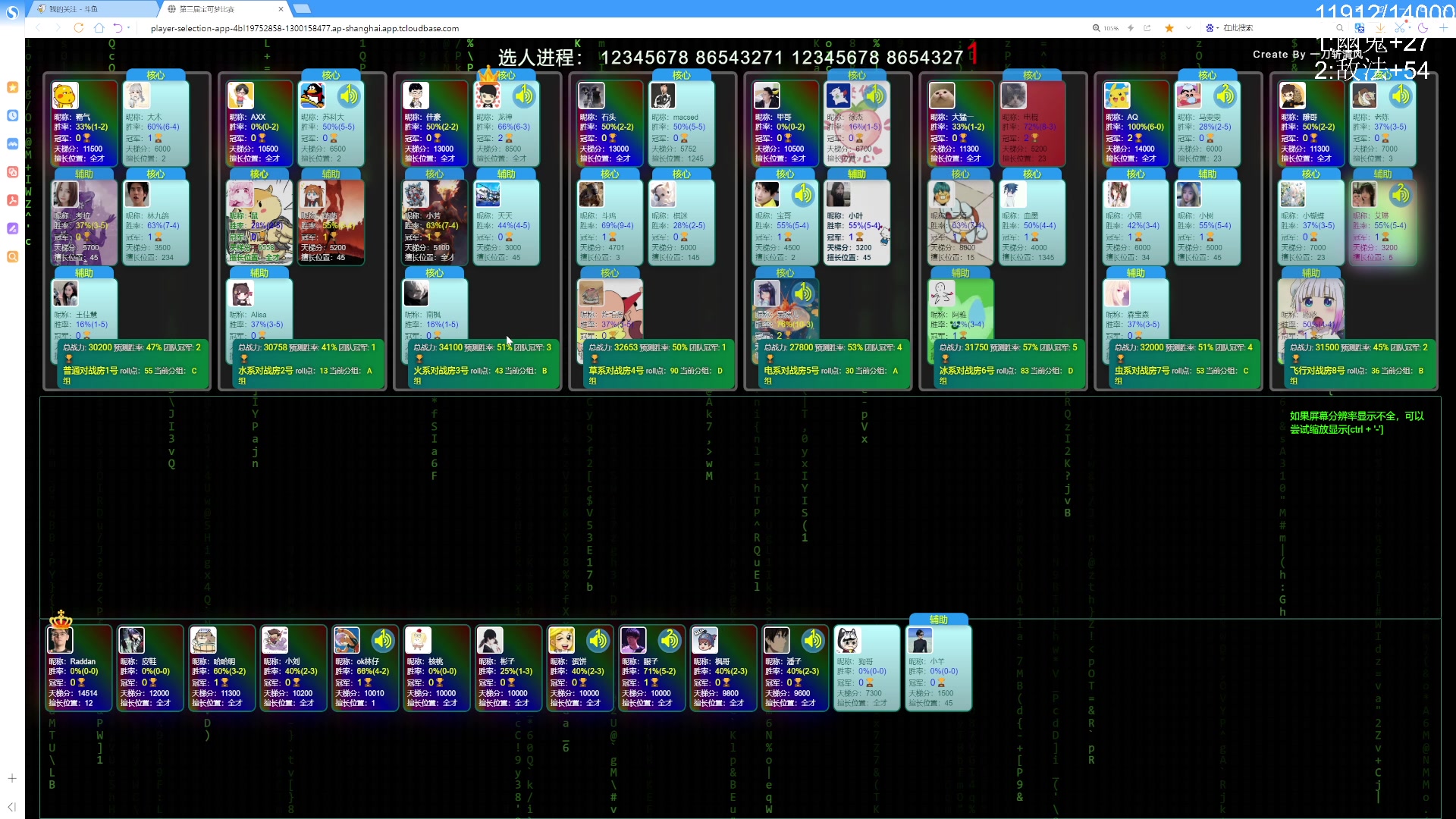Select 核桃's player avatar
The height and width of the screenshot is (819, 1456).
point(419,640)
